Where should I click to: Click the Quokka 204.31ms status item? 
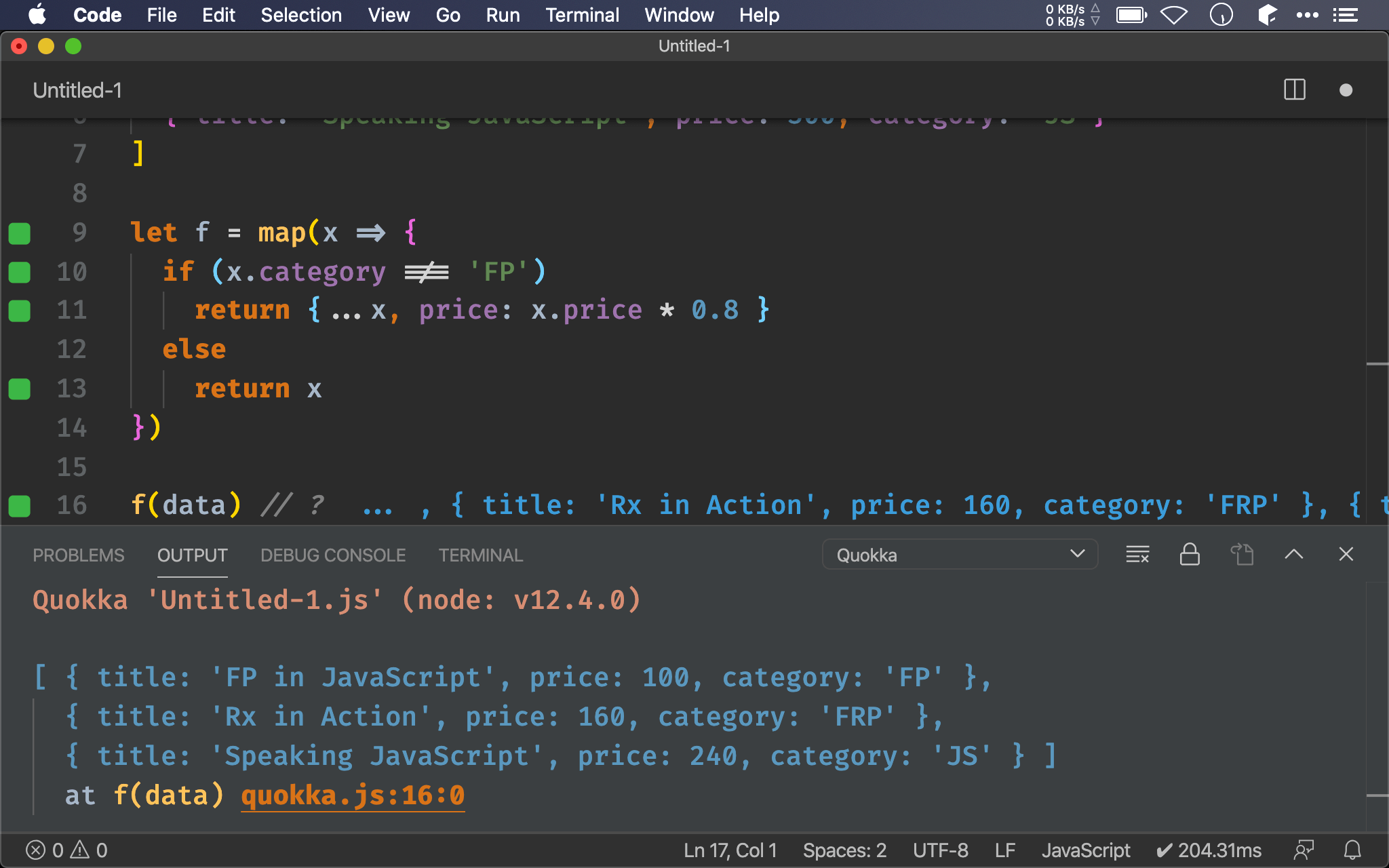coord(1209,850)
